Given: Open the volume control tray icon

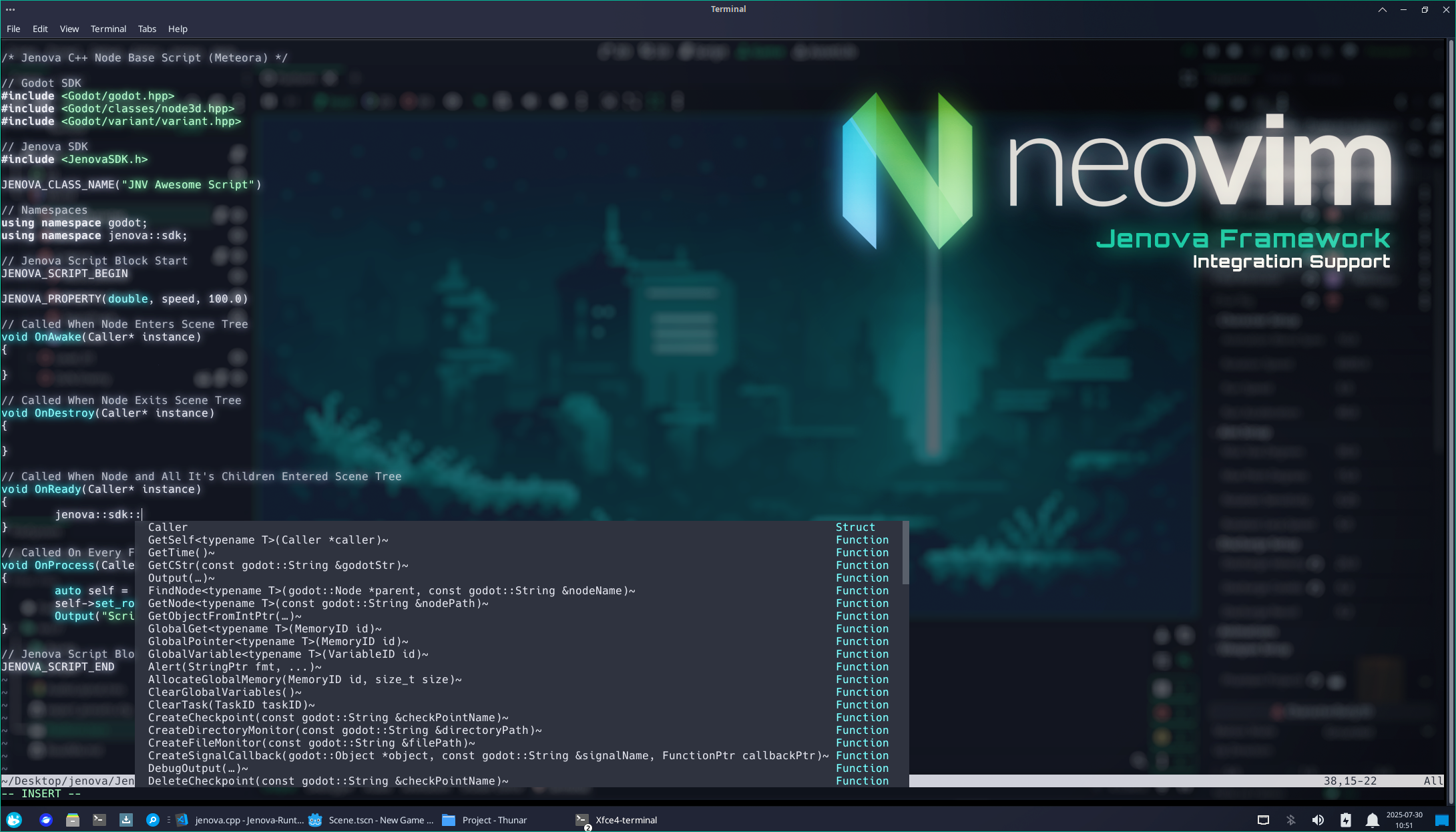Looking at the screenshot, I should (x=1318, y=820).
